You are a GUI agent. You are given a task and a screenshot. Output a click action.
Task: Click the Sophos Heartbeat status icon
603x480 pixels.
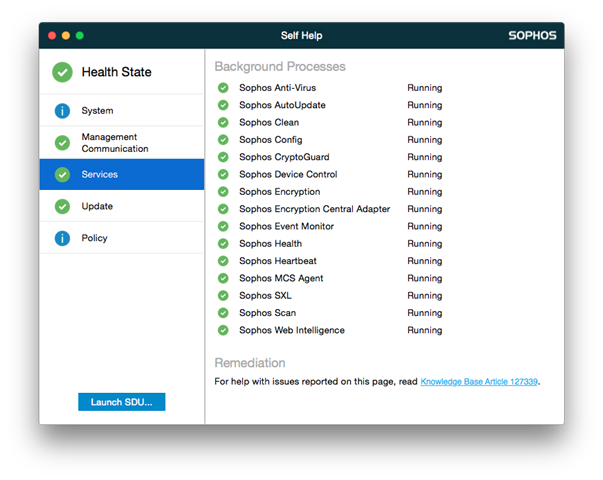[223, 261]
